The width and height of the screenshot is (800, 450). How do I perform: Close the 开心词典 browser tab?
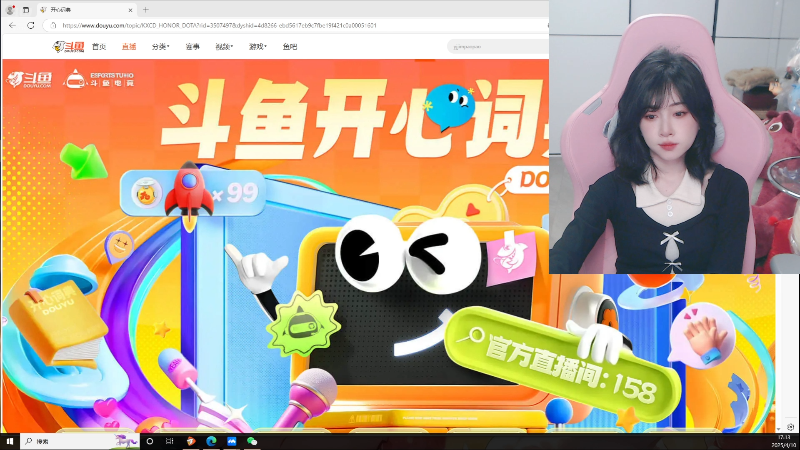tap(130, 10)
